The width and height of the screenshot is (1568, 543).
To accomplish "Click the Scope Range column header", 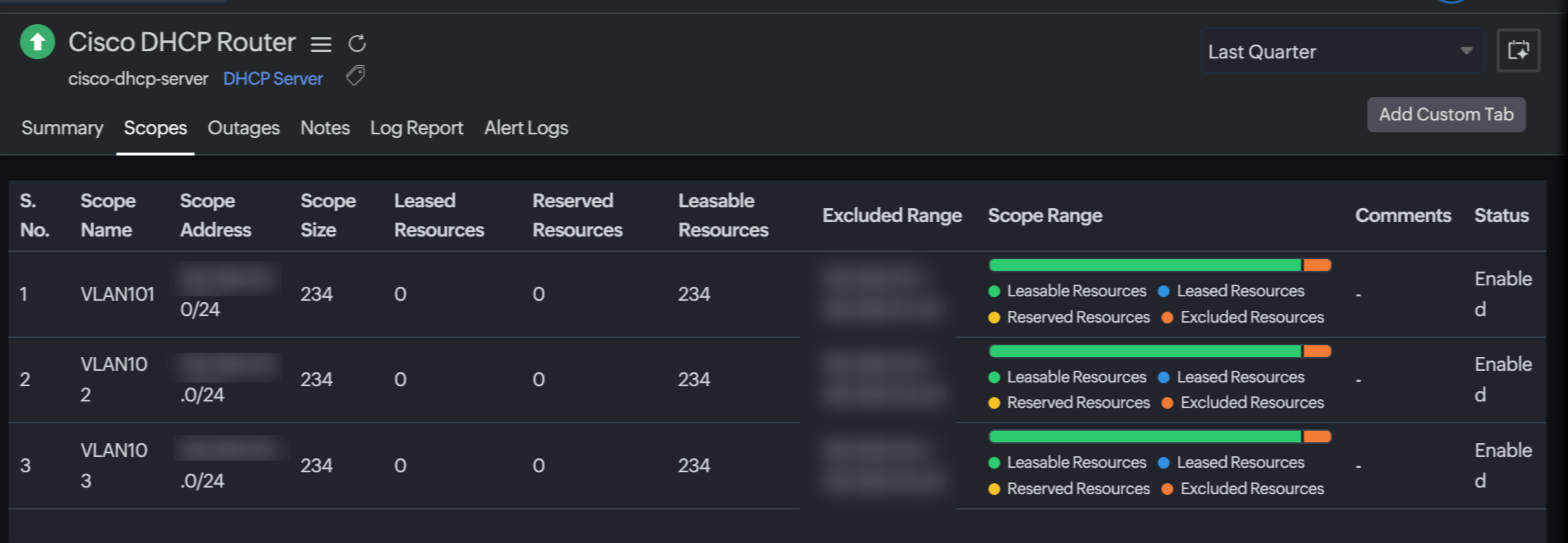I will [x=1045, y=216].
